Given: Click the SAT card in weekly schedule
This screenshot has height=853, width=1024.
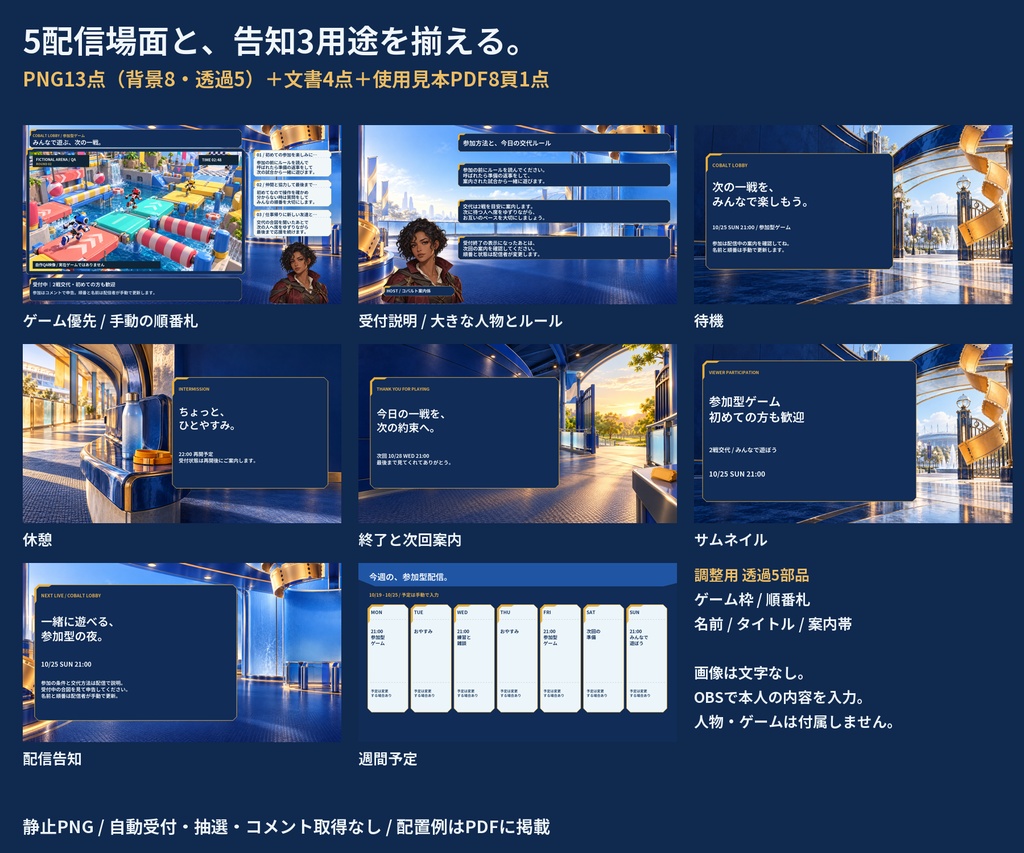Looking at the screenshot, I should click(x=603, y=658).
